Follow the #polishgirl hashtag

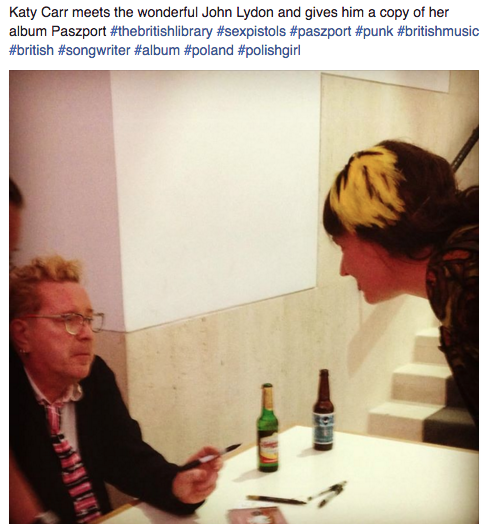point(269,50)
